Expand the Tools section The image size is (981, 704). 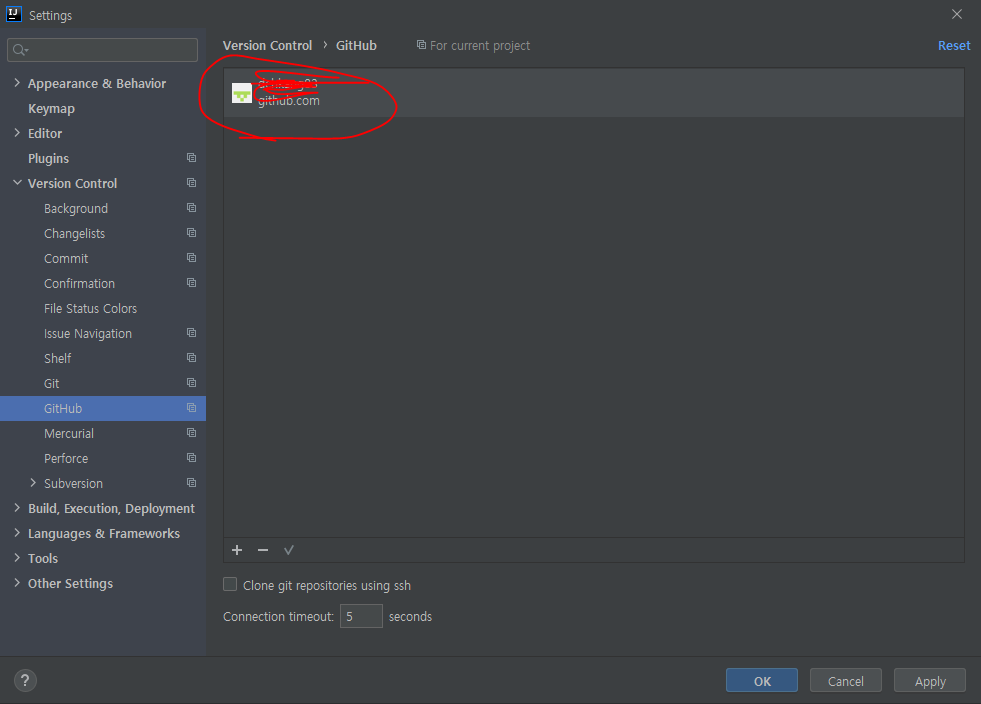17,558
